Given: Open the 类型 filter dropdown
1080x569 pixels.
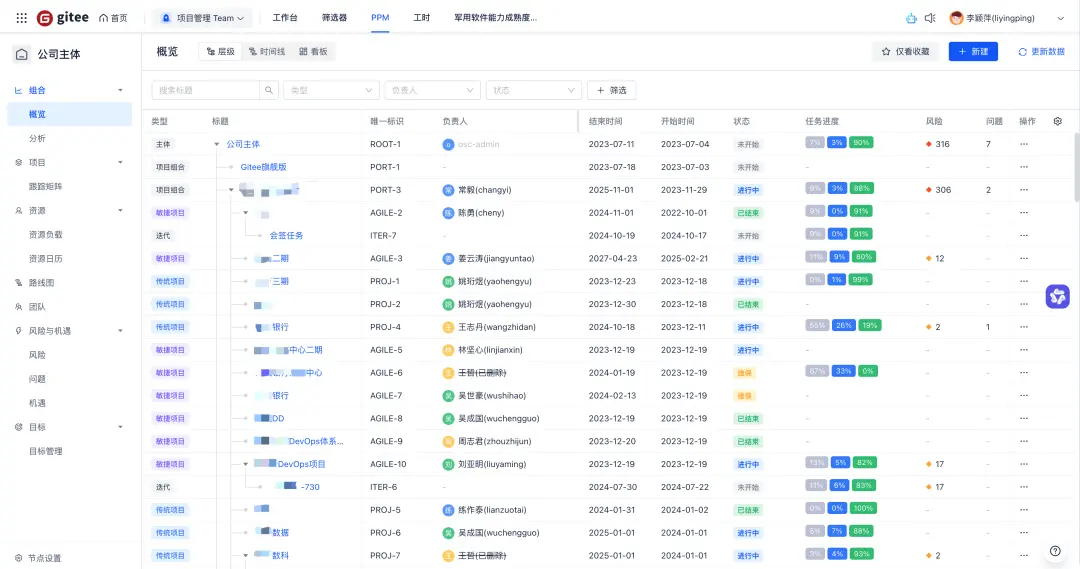Looking at the screenshot, I should [x=331, y=90].
